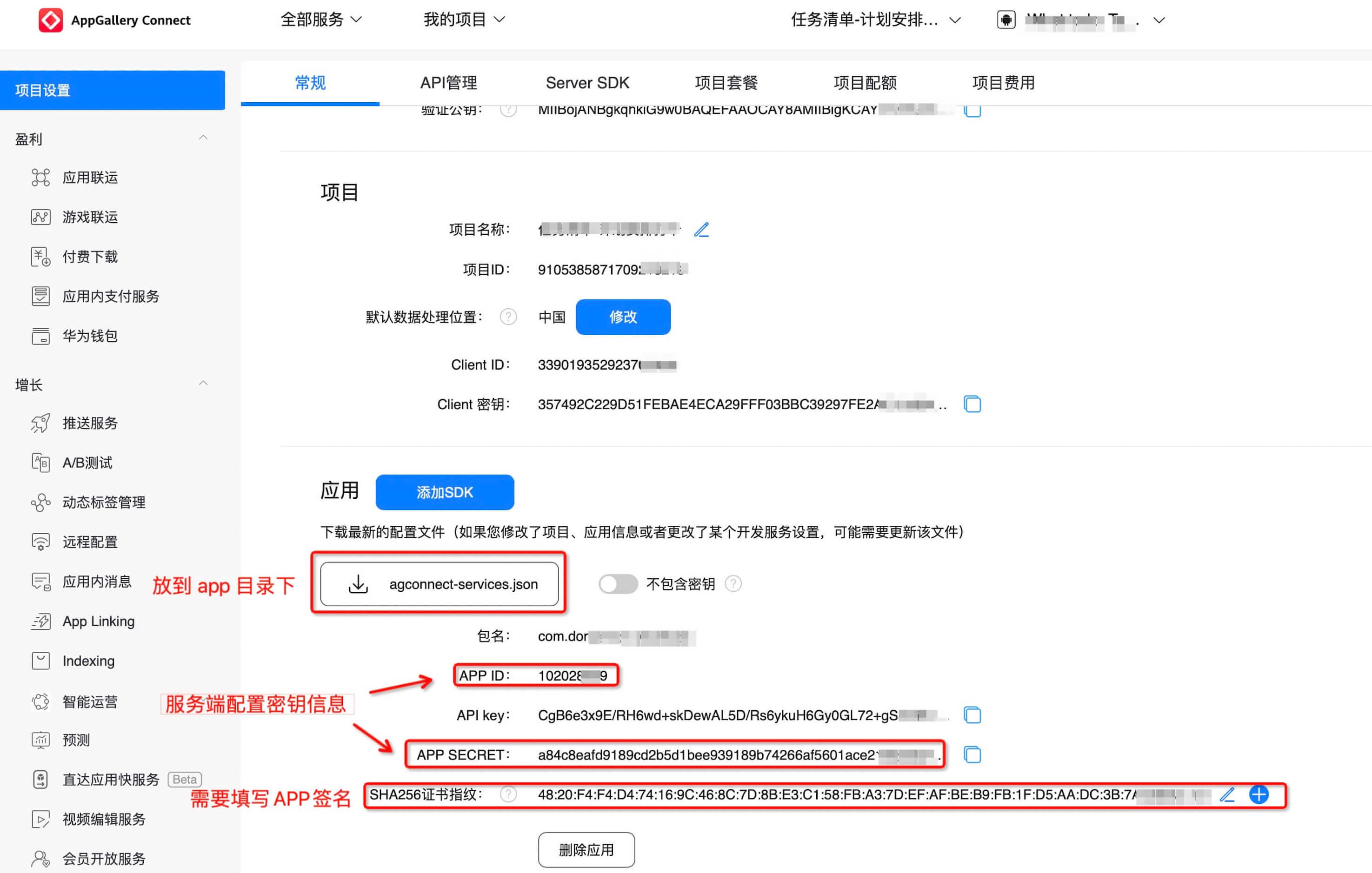Click the 推送服务 icon in sidebar
This screenshot has width=1372, height=873.
pyautogui.click(x=43, y=423)
